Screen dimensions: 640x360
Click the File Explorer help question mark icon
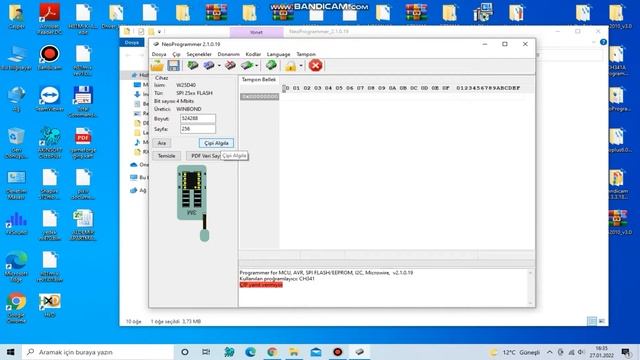pos(603,42)
